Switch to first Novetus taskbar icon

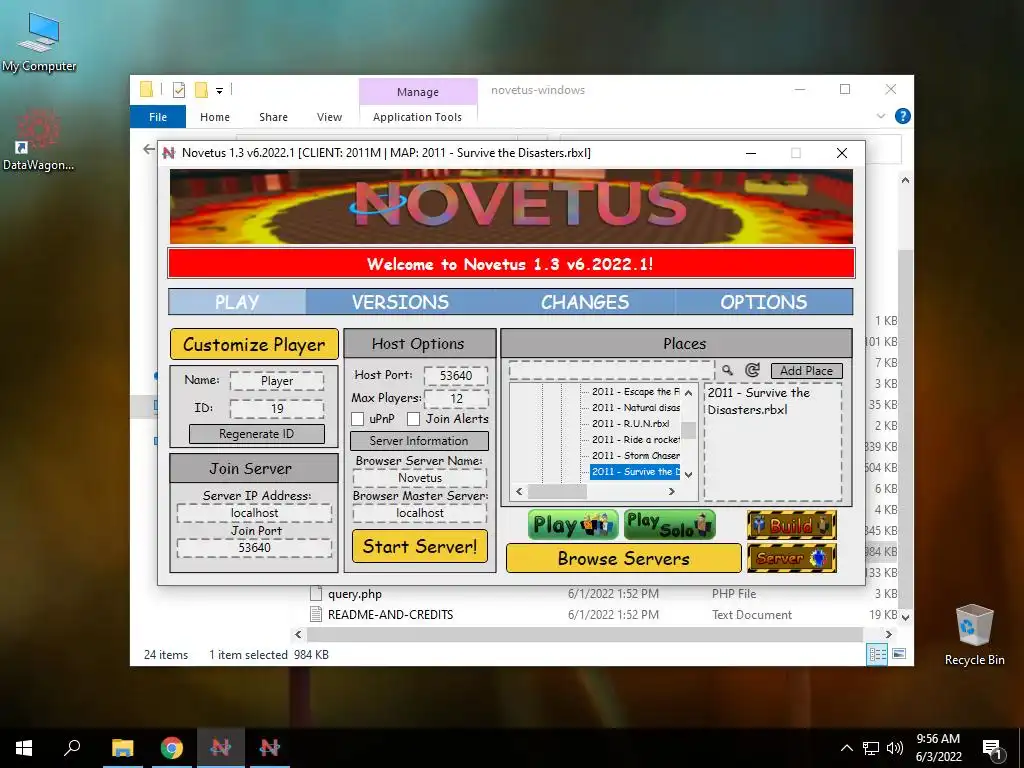221,748
